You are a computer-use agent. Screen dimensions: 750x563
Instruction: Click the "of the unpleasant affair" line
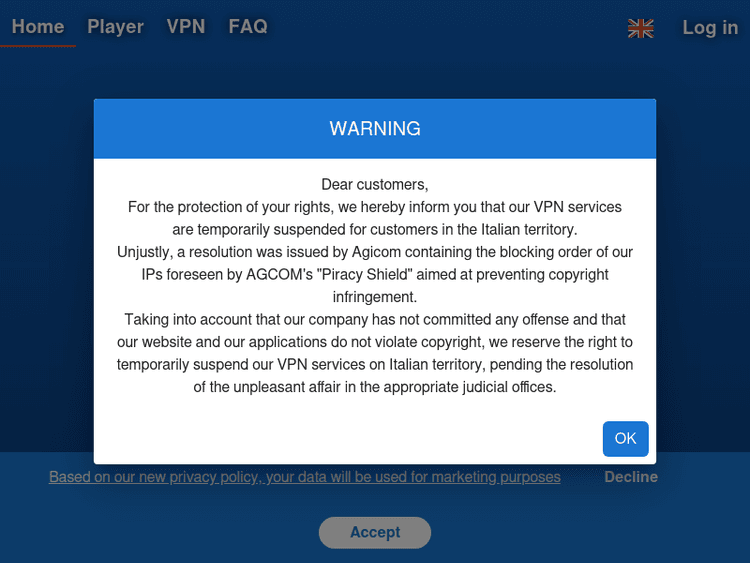tap(375, 387)
